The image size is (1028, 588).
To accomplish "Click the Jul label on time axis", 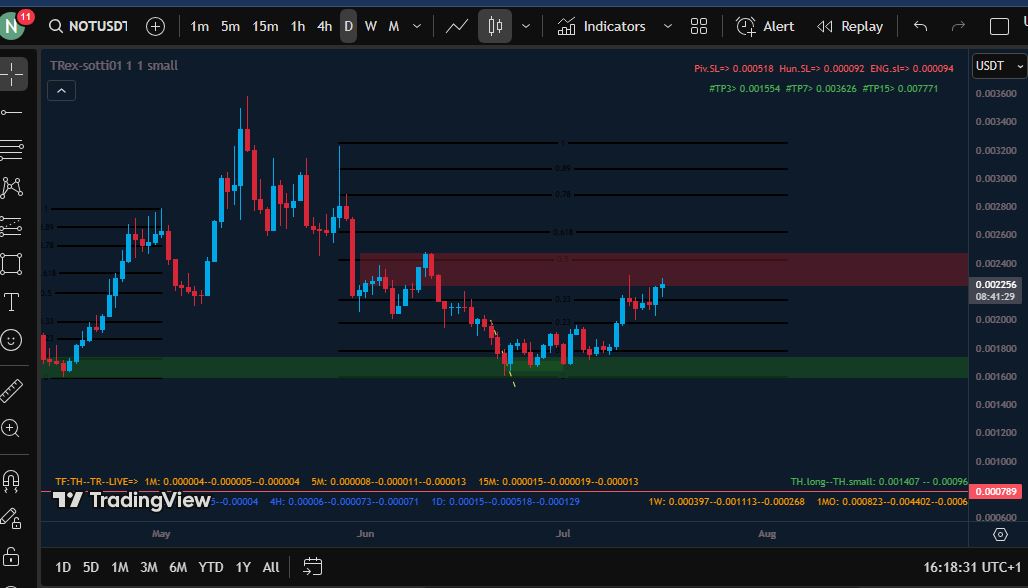I will click(x=563, y=534).
